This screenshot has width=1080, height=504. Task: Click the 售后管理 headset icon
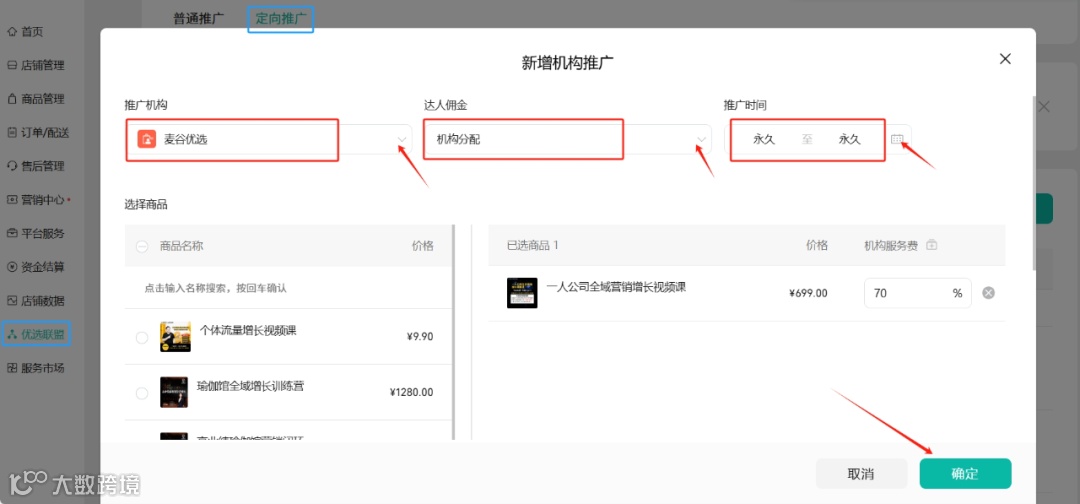click(12, 166)
